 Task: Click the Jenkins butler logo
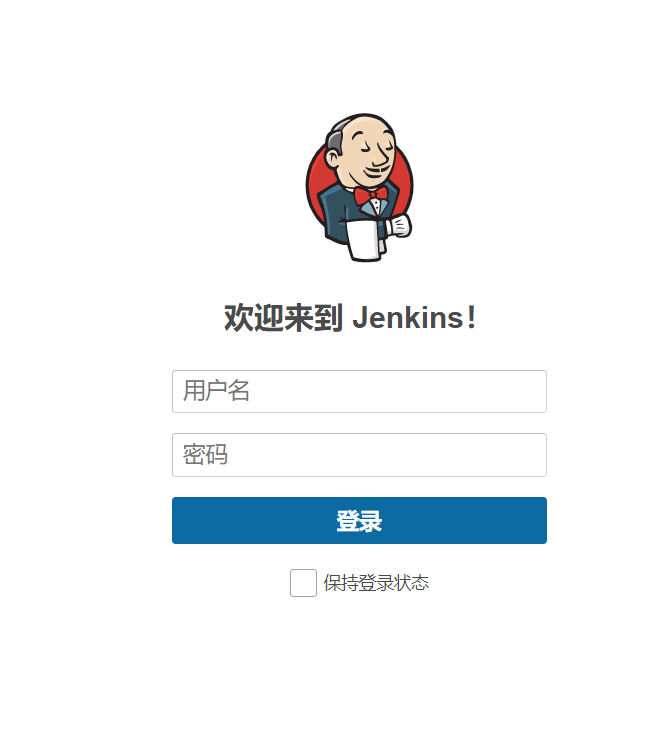click(359, 188)
